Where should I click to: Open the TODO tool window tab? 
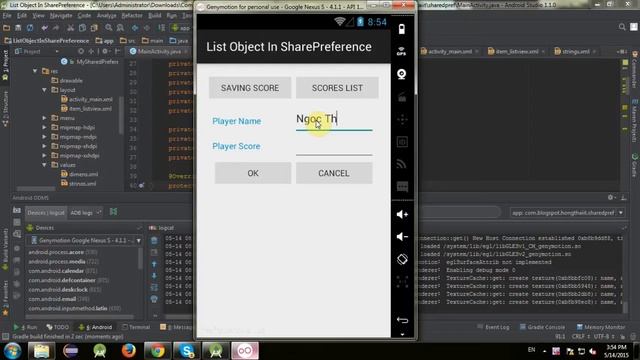pyautogui.click(x=58, y=327)
